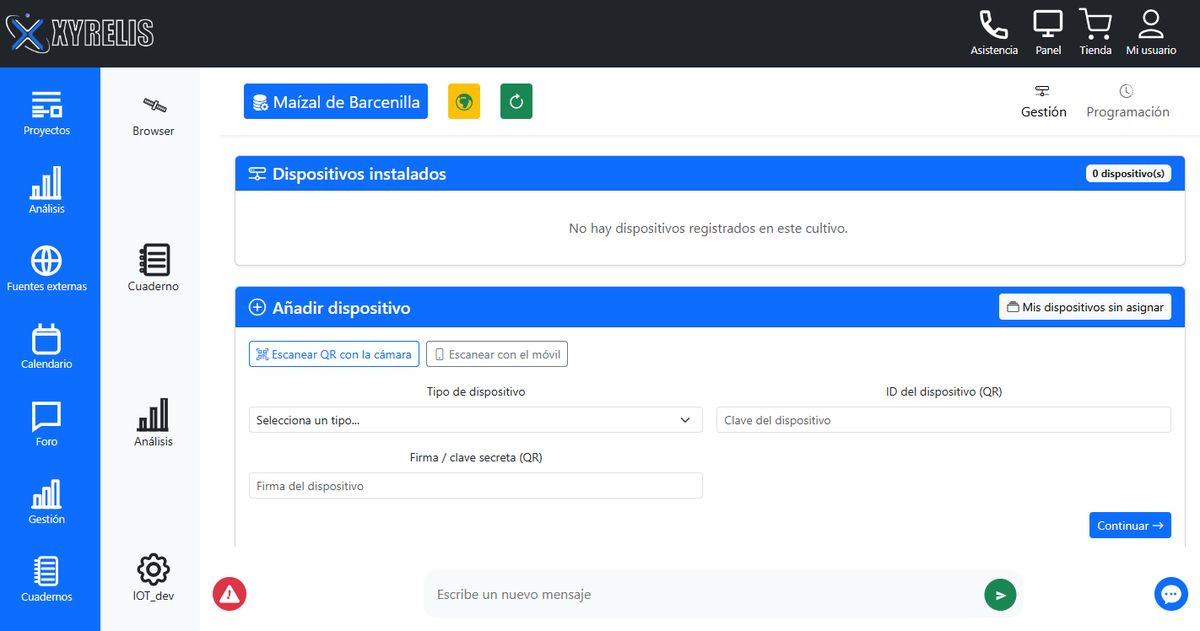Click the Continuar button
Viewport: 1200px width, 631px height.
click(1130, 525)
